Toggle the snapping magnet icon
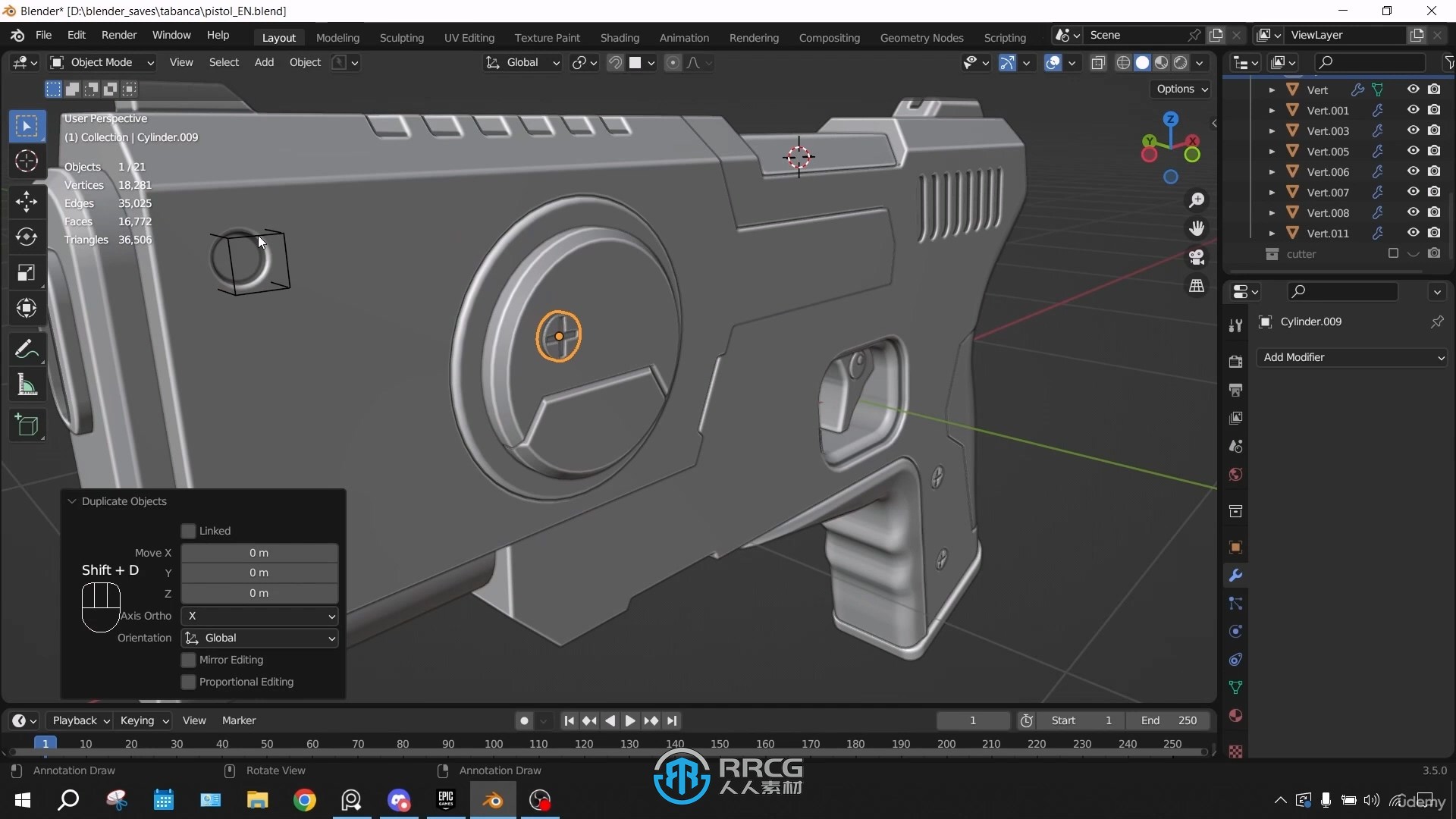The image size is (1456, 819). coord(615,63)
